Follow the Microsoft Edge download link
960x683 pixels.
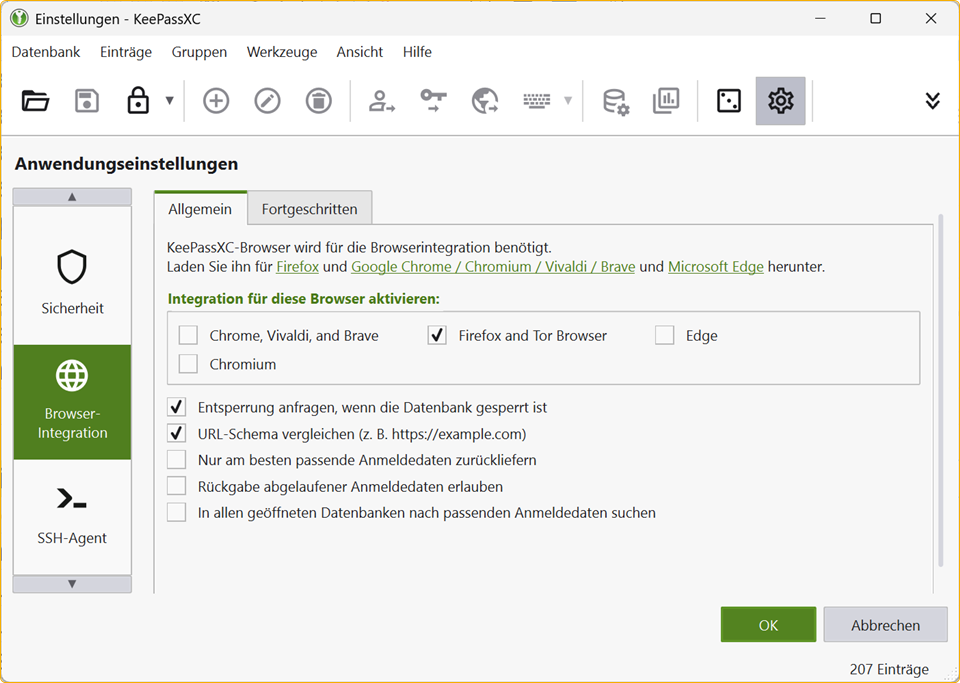(715, 267)
